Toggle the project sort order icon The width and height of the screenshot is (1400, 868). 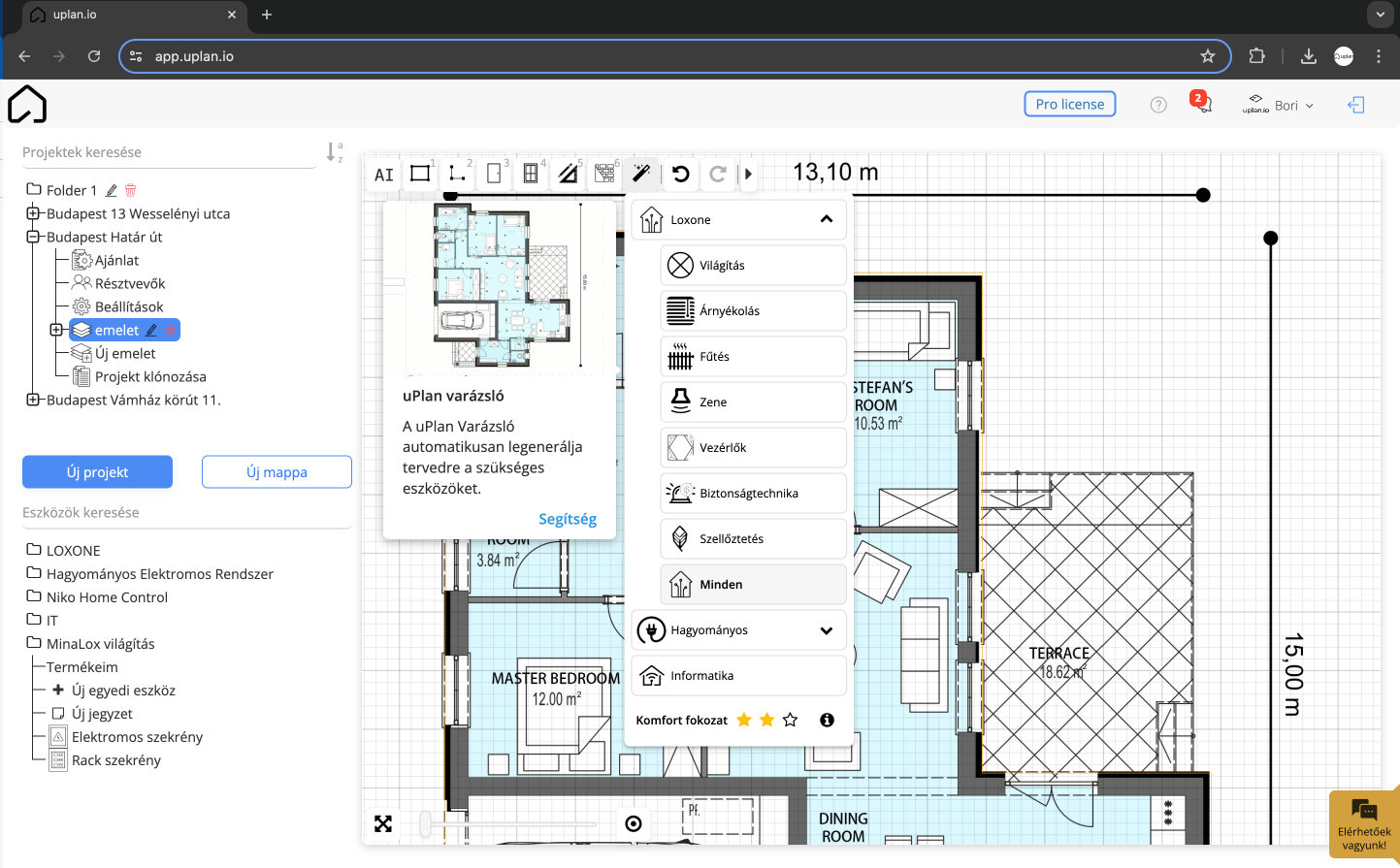pos(334,152)
